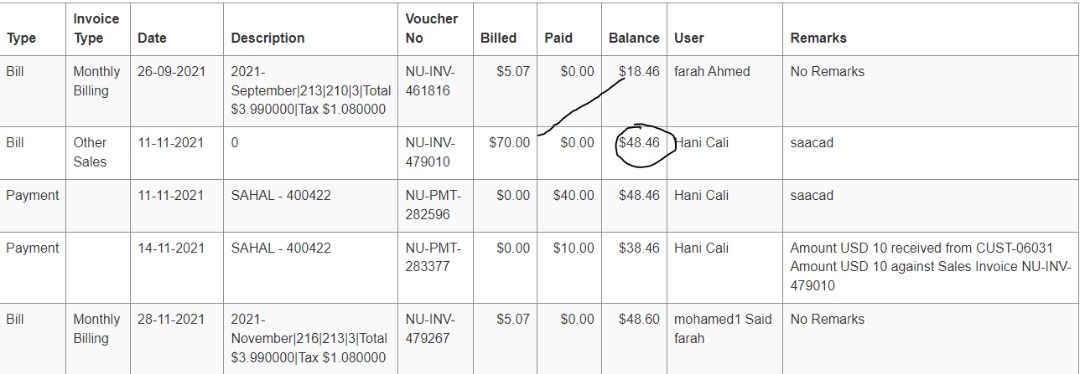Click the Balance column header
Screen dimensions: 1080x374
pos(634,39)
